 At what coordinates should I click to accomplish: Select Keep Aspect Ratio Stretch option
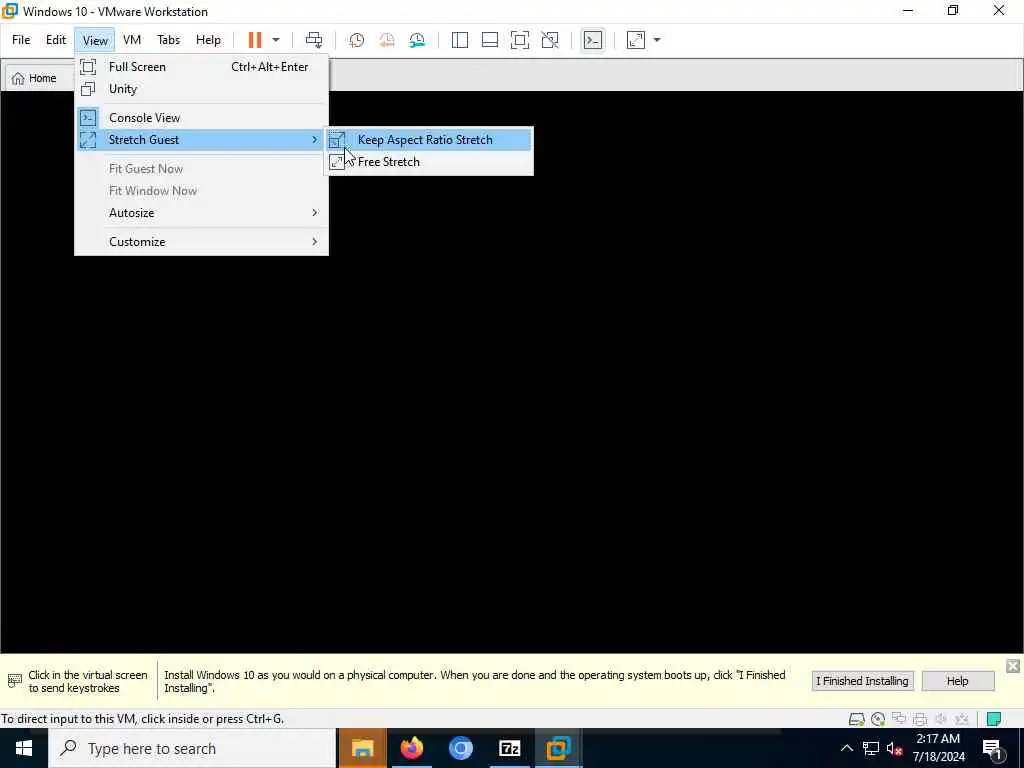tap(429, 140)
